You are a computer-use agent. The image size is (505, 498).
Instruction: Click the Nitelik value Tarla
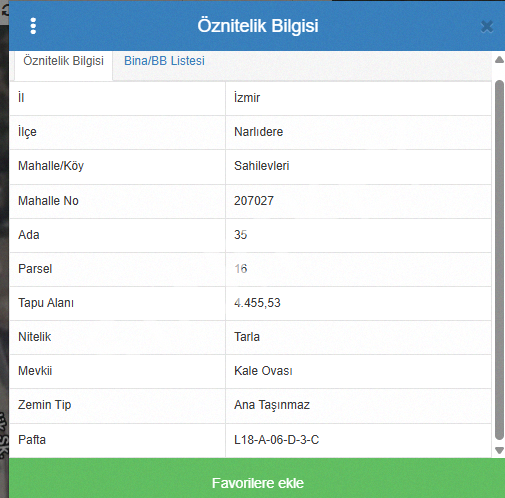point(247,337)
